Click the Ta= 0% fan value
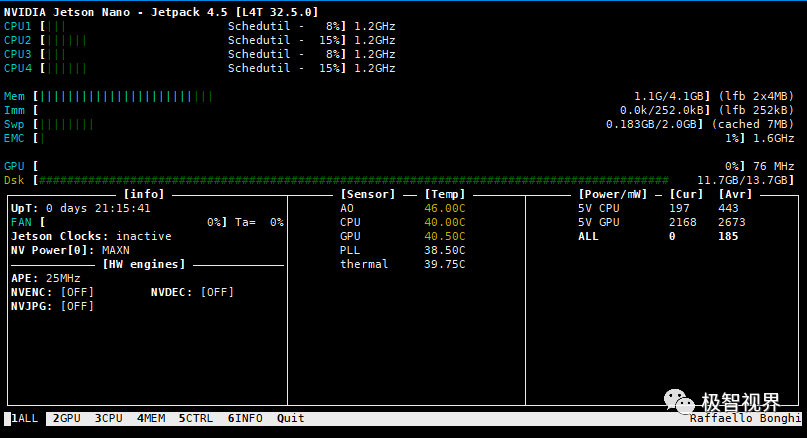The height and width of the screenshot is (438, 807). 259,222
